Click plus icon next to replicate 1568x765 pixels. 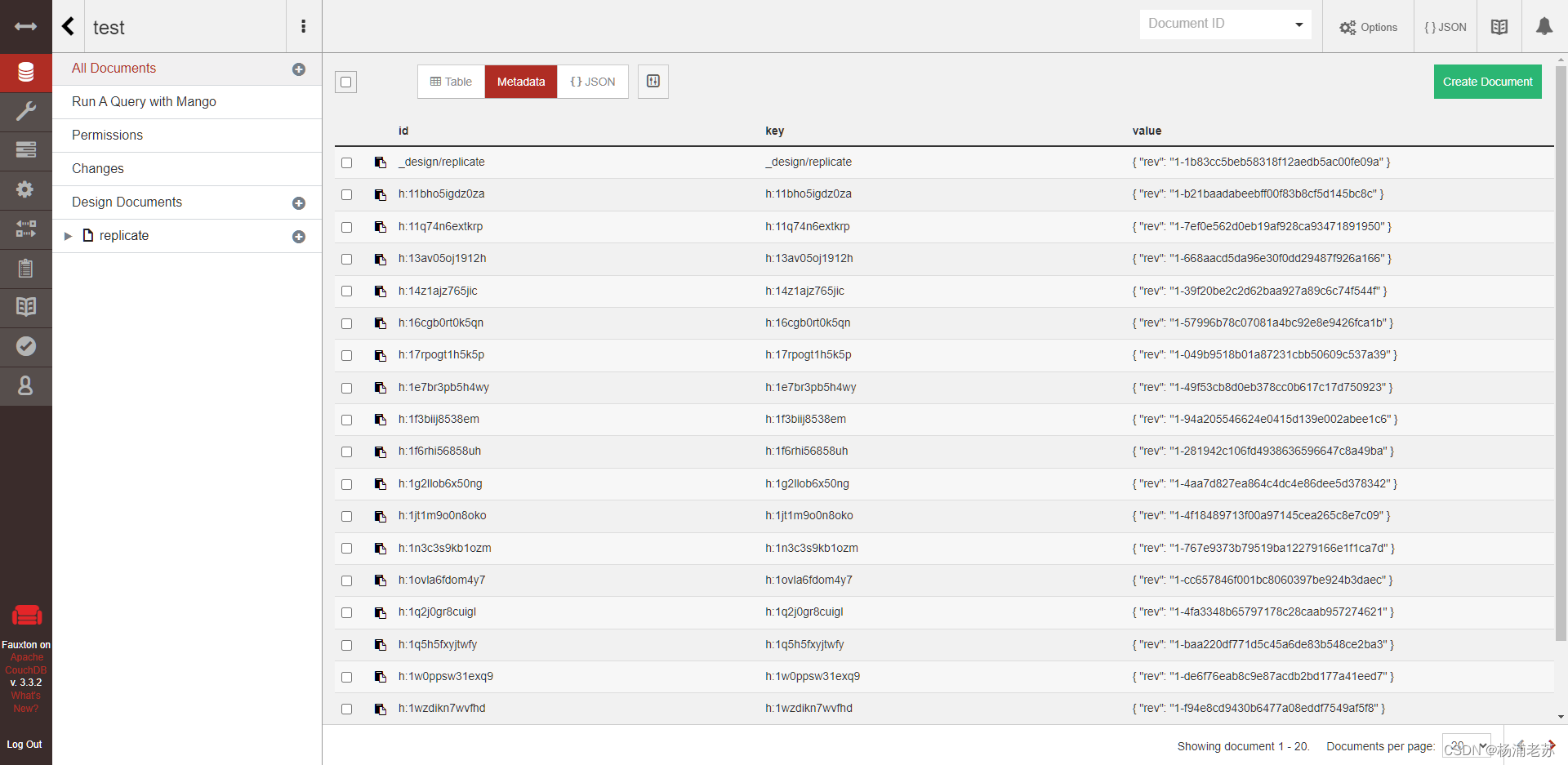[299, 237]
